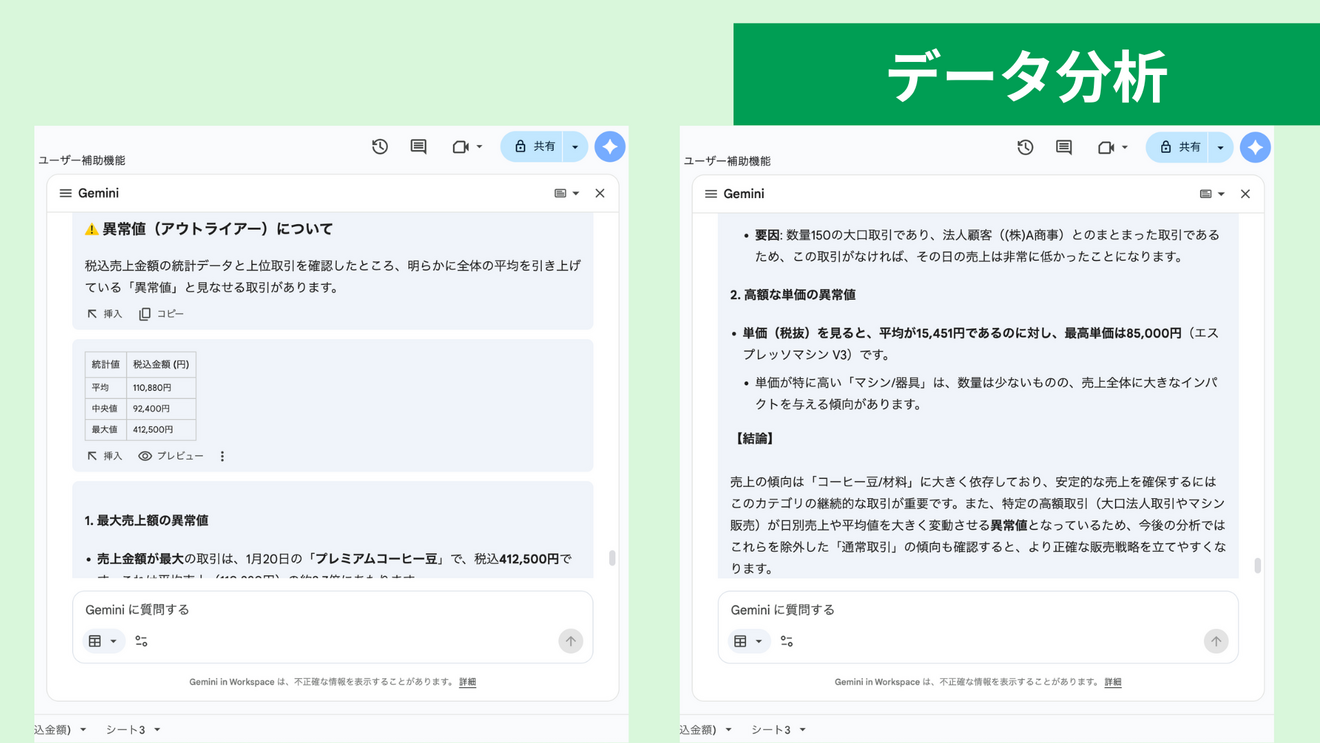The width and height of the screenshot is (1320, 743).
Task: Open more options dots beside プレビュー
Action: click(222, 456)
